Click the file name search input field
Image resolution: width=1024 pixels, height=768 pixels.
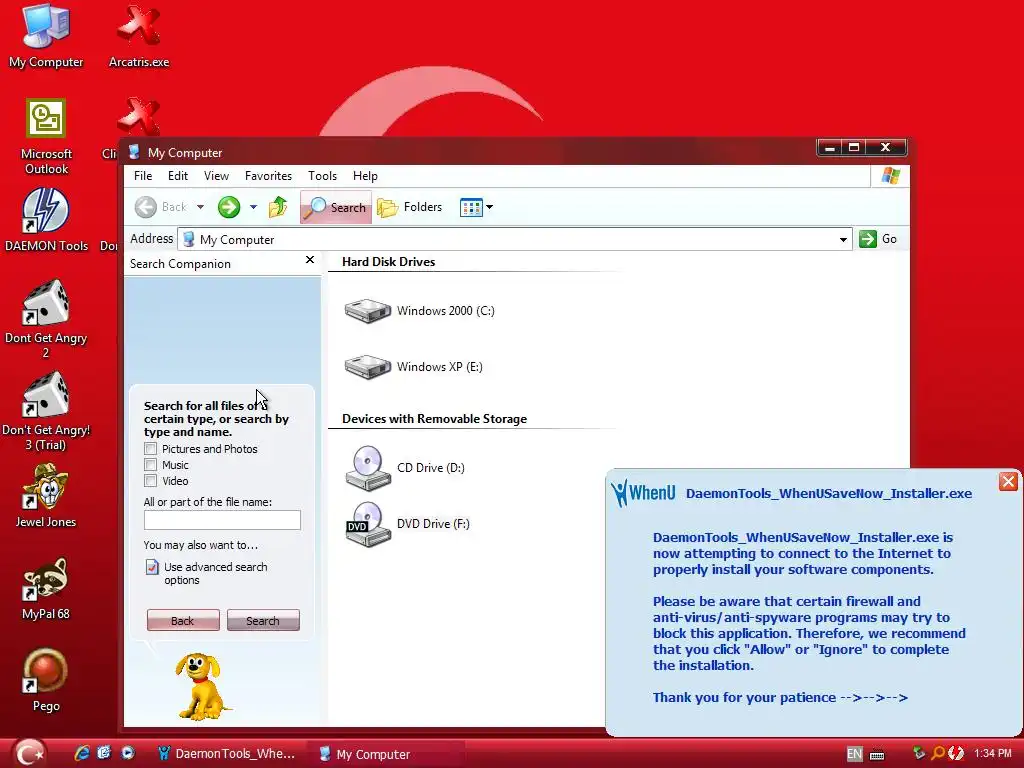[x=222, y=520]
